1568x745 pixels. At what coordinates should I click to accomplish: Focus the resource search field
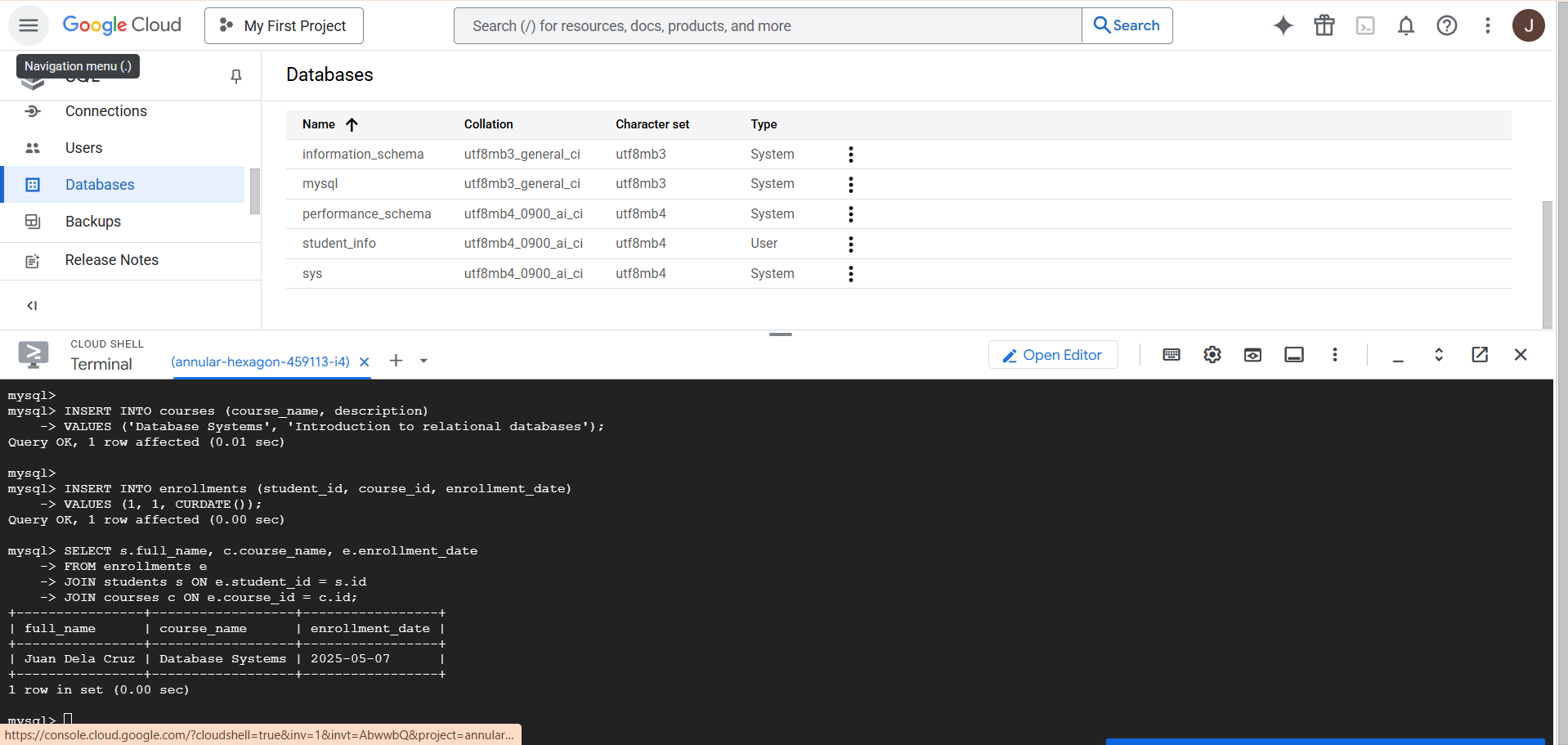(768, 26)
